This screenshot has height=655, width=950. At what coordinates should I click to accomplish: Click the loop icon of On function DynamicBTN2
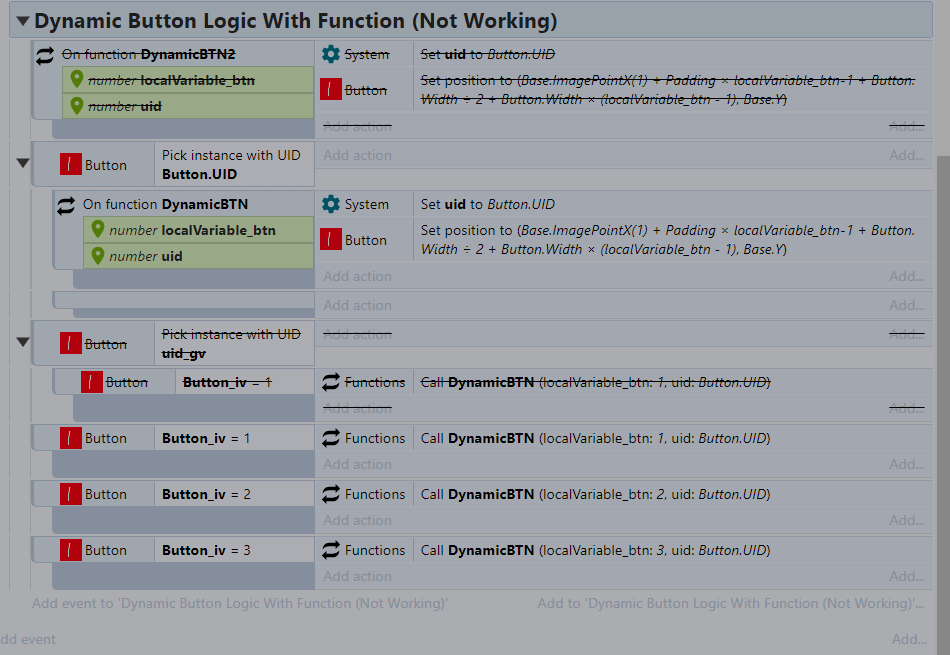pyautogui.click(x=45, y=55)
